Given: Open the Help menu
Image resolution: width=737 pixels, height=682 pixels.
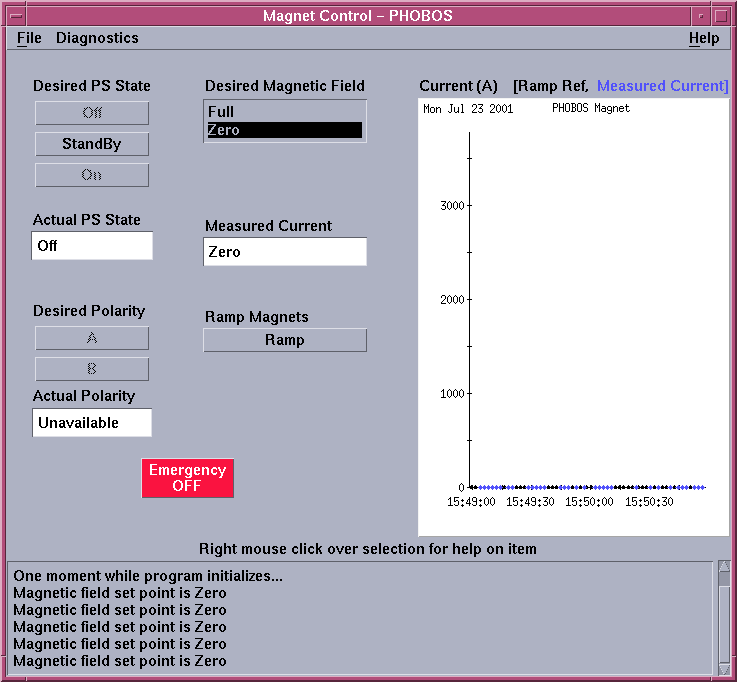Looking at the screenshot, I should click(x=703, y=38).
